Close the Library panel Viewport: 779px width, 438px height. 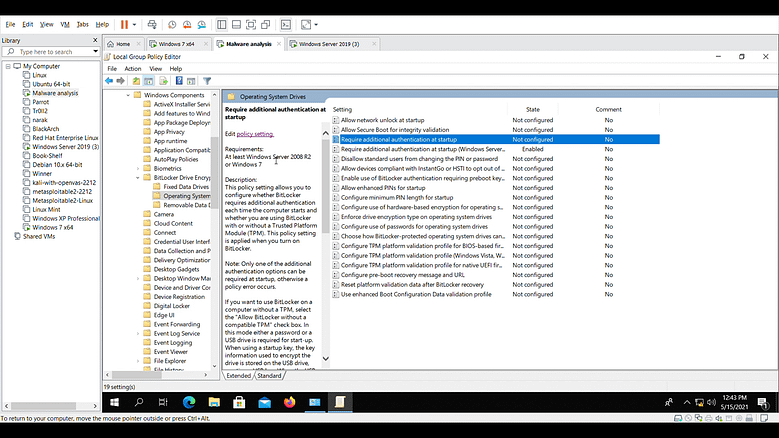pos(95,40)
